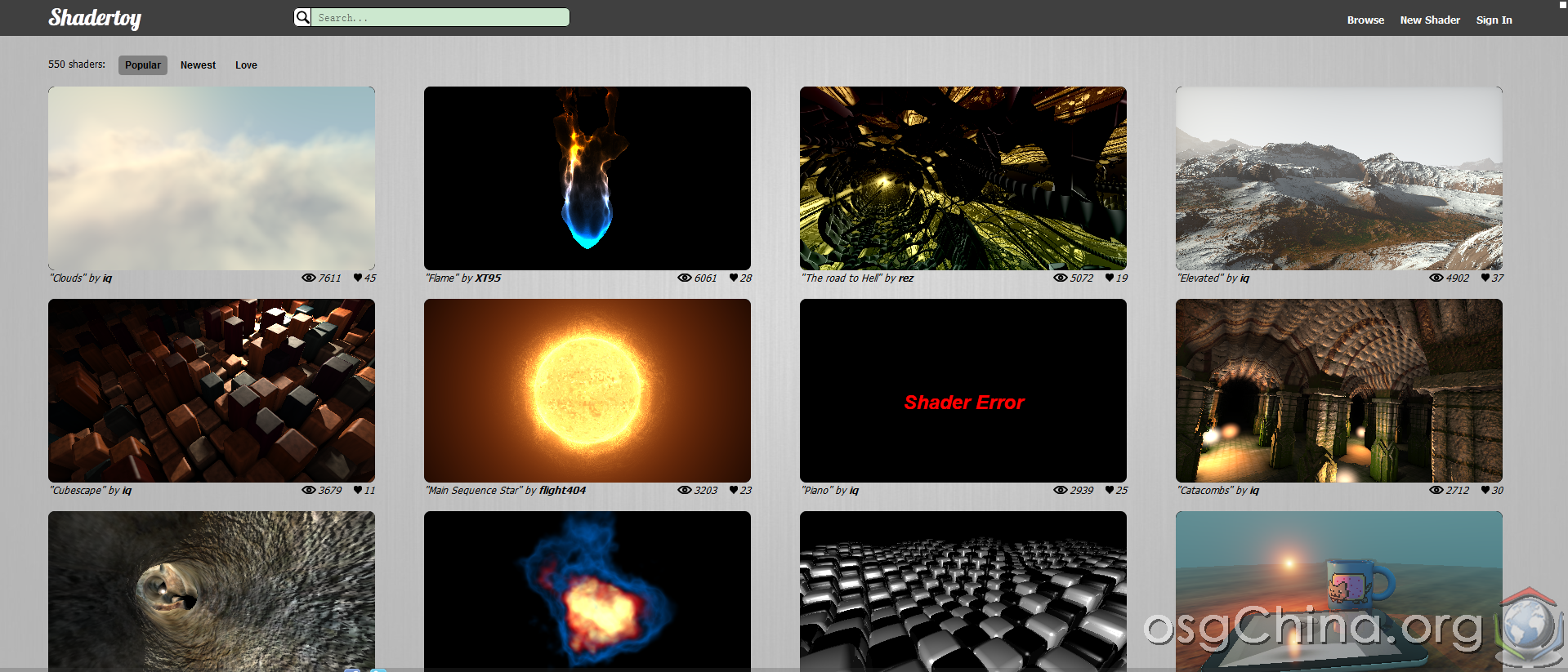1568x672 pixels.
Task: Open the Cubescape shader thumbnail
Action: coord(212,390)
